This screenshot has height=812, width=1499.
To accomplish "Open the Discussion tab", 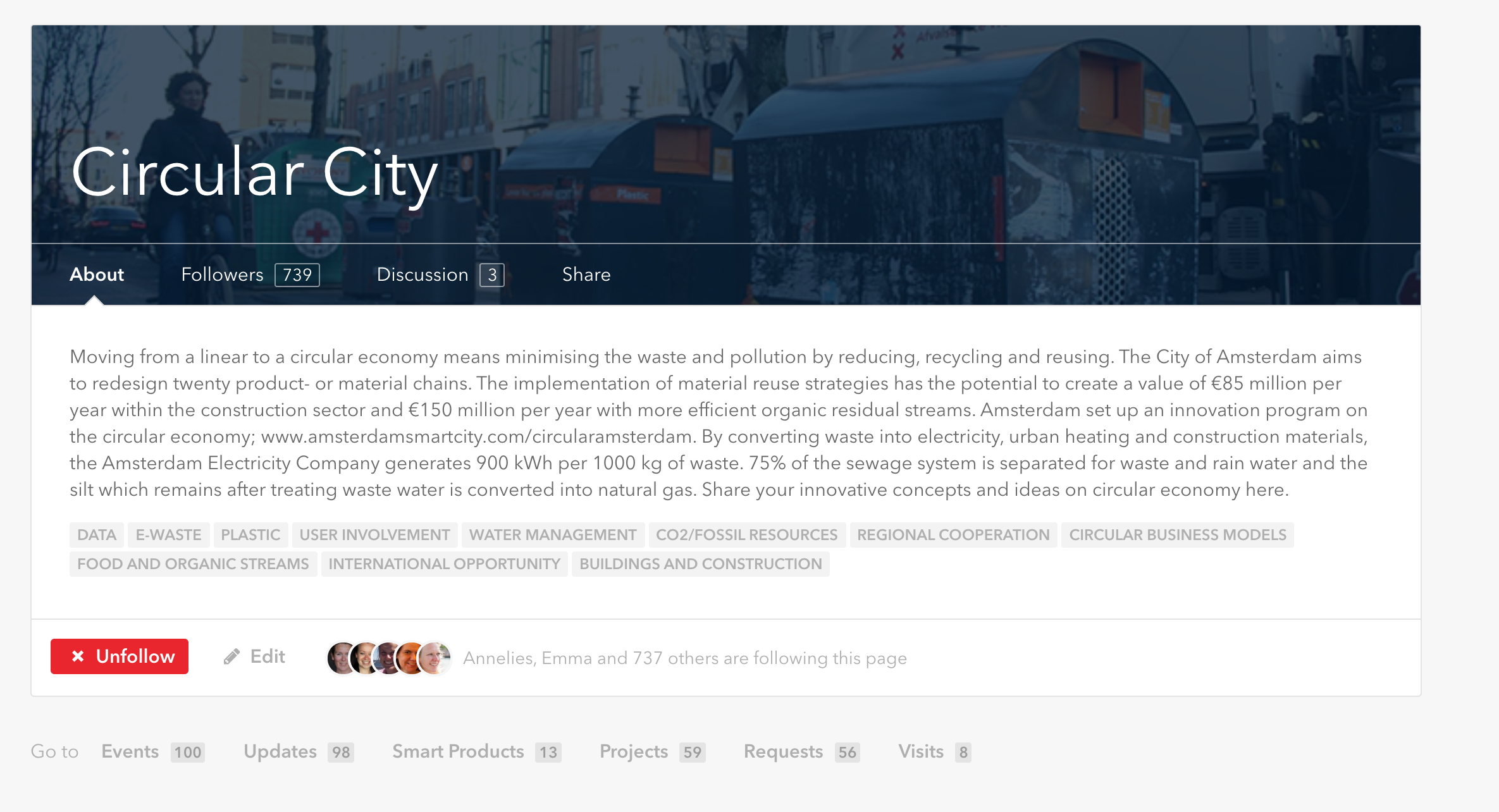I will [x=440, y=274].
